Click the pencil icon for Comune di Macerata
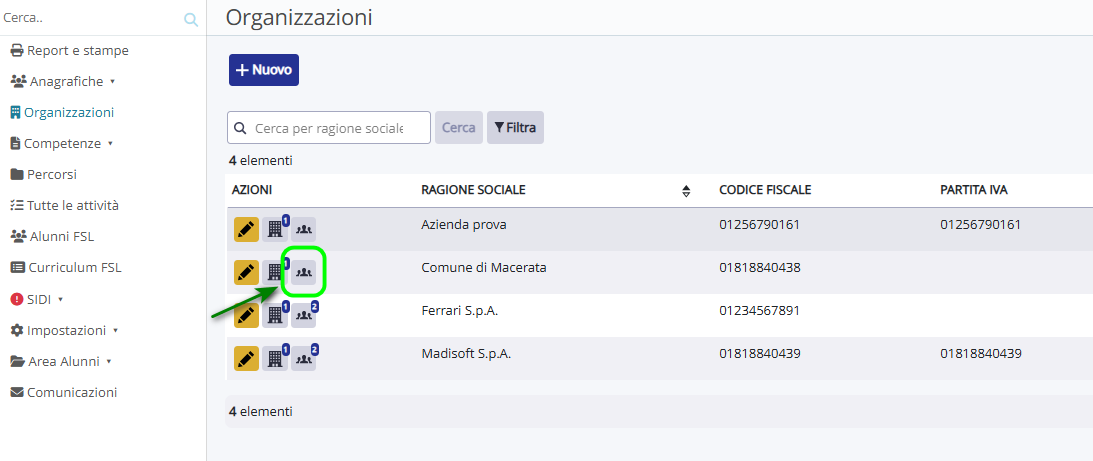1093x461 pixels. point(246,272)
